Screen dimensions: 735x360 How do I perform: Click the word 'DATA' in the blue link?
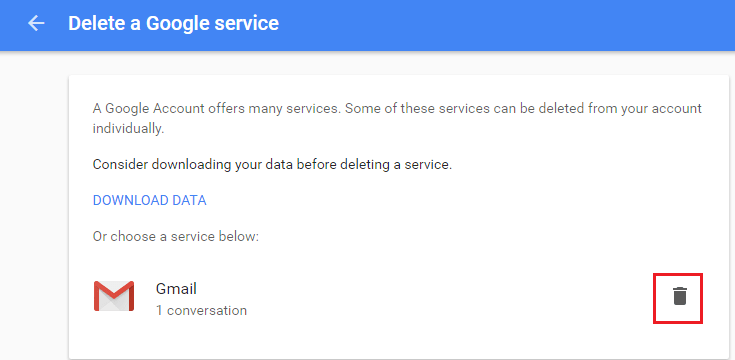point(190,201)
